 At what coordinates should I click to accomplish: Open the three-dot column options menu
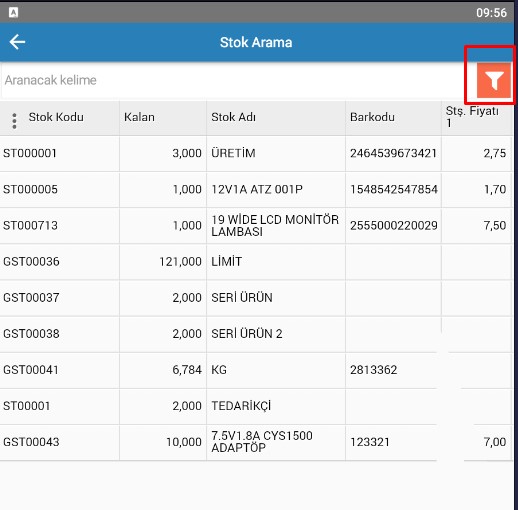14,121
